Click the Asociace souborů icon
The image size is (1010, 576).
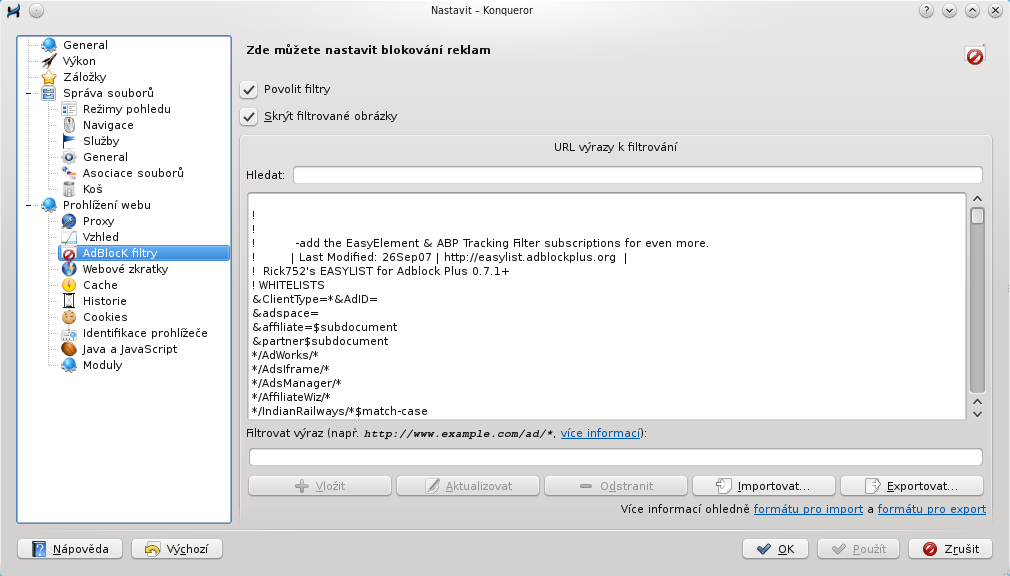69,173
